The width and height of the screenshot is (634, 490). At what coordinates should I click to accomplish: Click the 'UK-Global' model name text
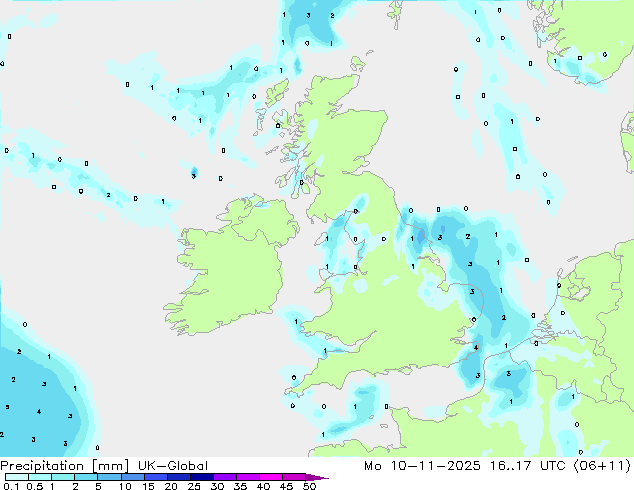click(x=173, y=466)
